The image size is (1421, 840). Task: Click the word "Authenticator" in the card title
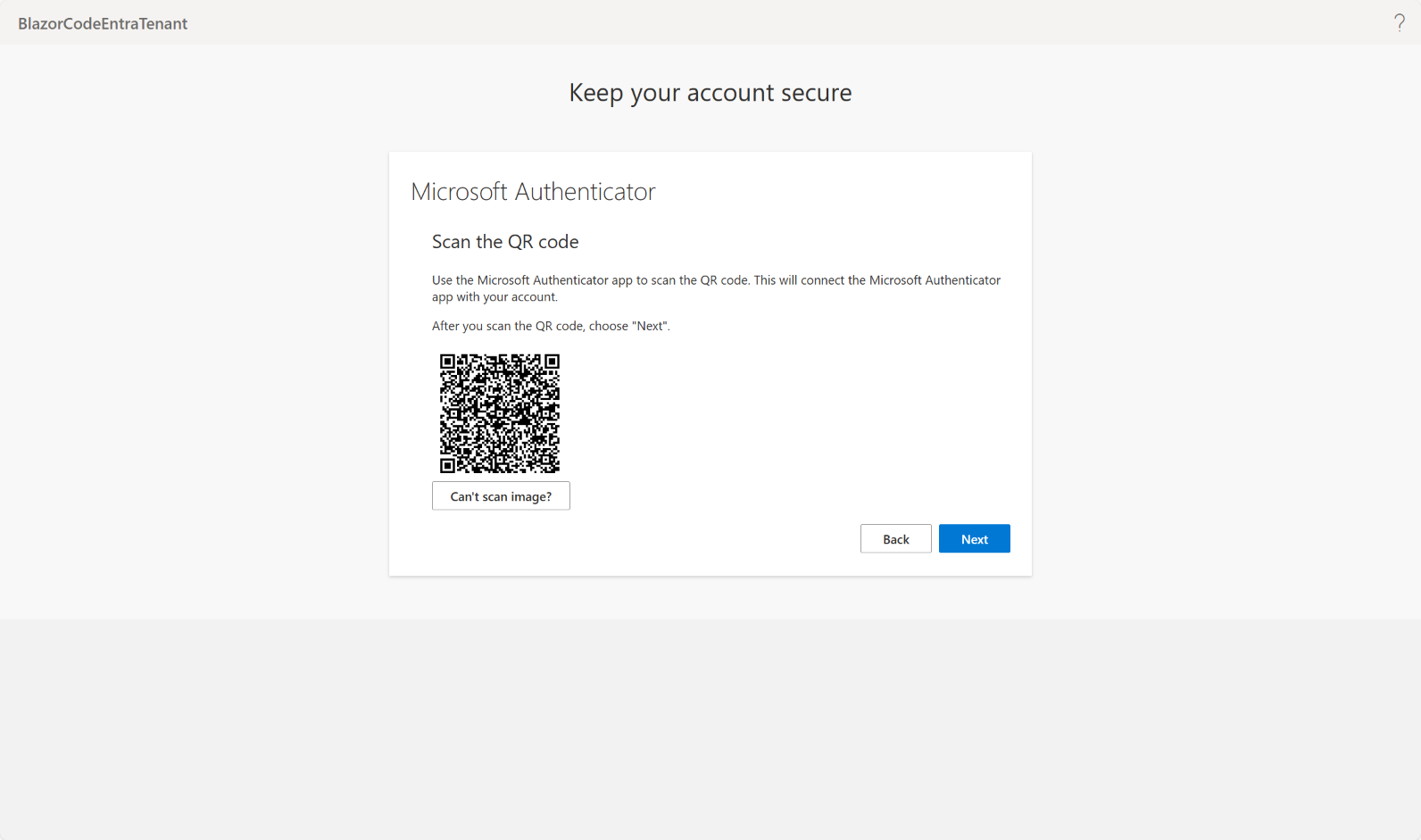585,192
